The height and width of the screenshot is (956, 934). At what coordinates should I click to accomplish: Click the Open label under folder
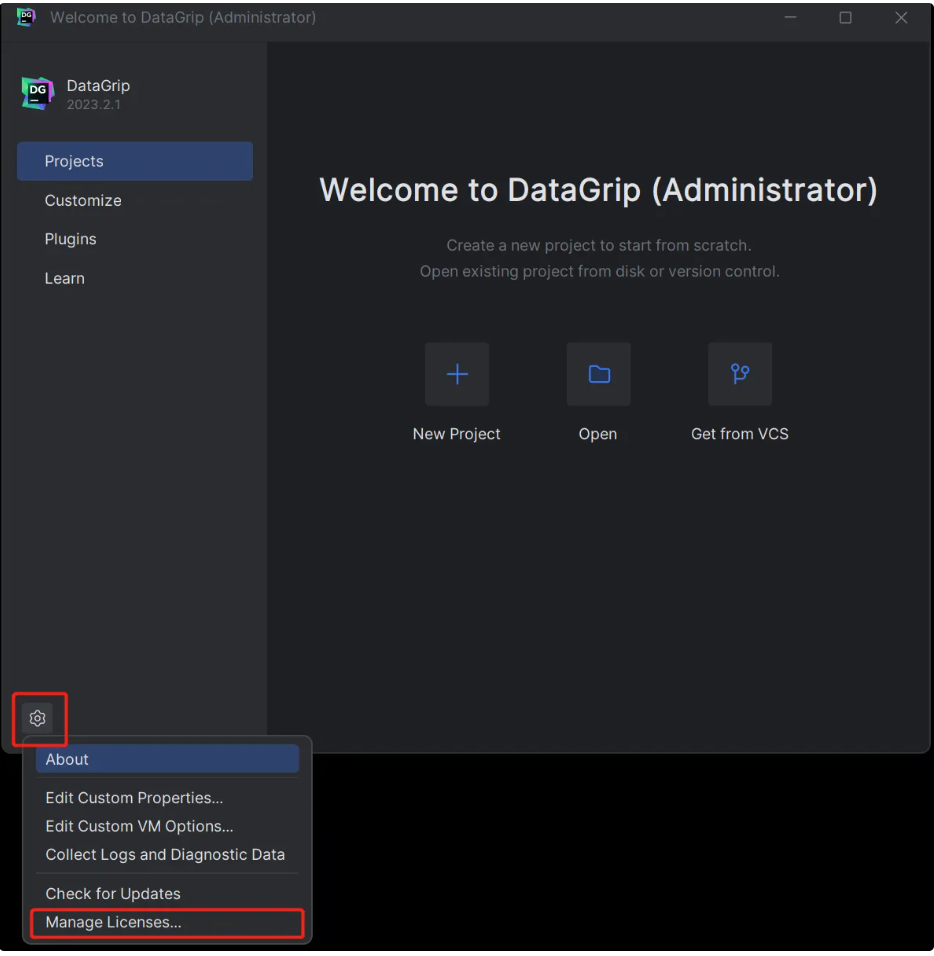[x=598, y=434]
